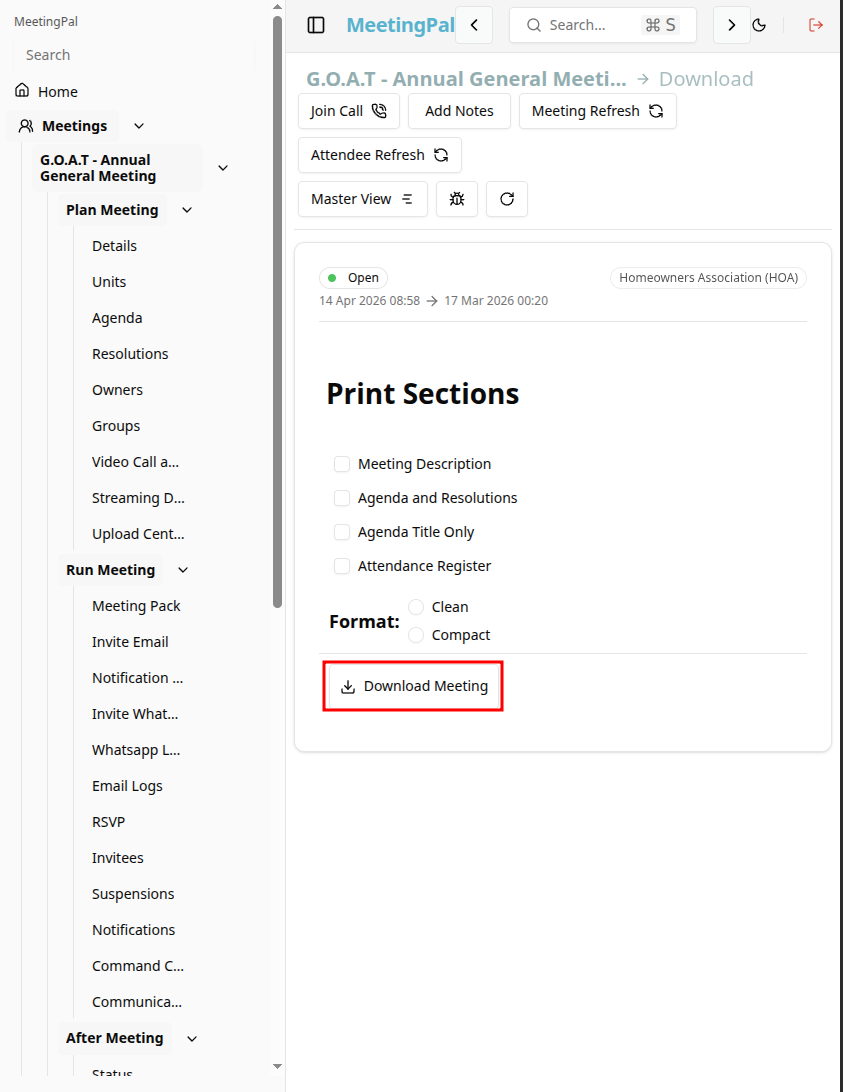Open Invite Email in sidebar
Viewport: 843px width, 1092px height.
click(x=130, y=642)
